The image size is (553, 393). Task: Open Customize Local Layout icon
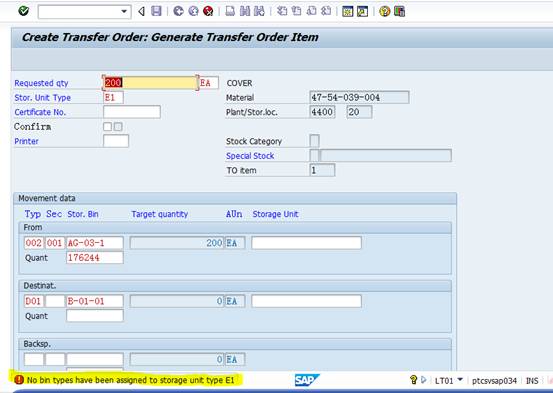point(399,11)
